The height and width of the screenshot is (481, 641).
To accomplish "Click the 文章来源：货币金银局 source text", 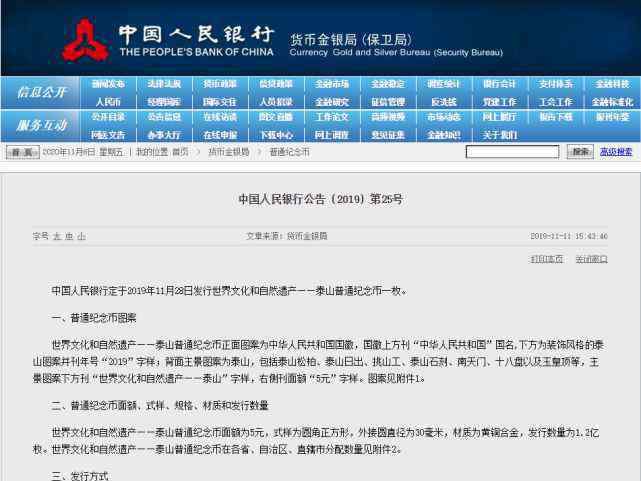I will tap(287, 236).
